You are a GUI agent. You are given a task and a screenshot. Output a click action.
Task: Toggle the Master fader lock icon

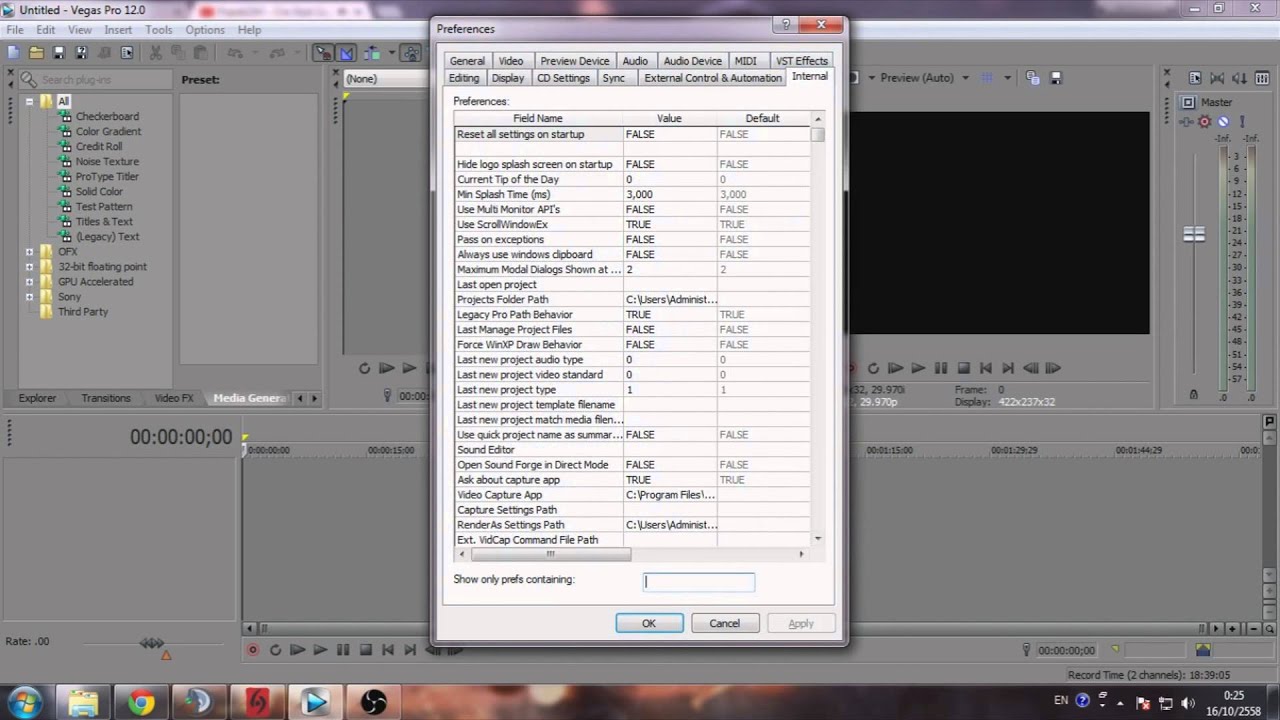pyautogui.click(x=1193, y=395)
